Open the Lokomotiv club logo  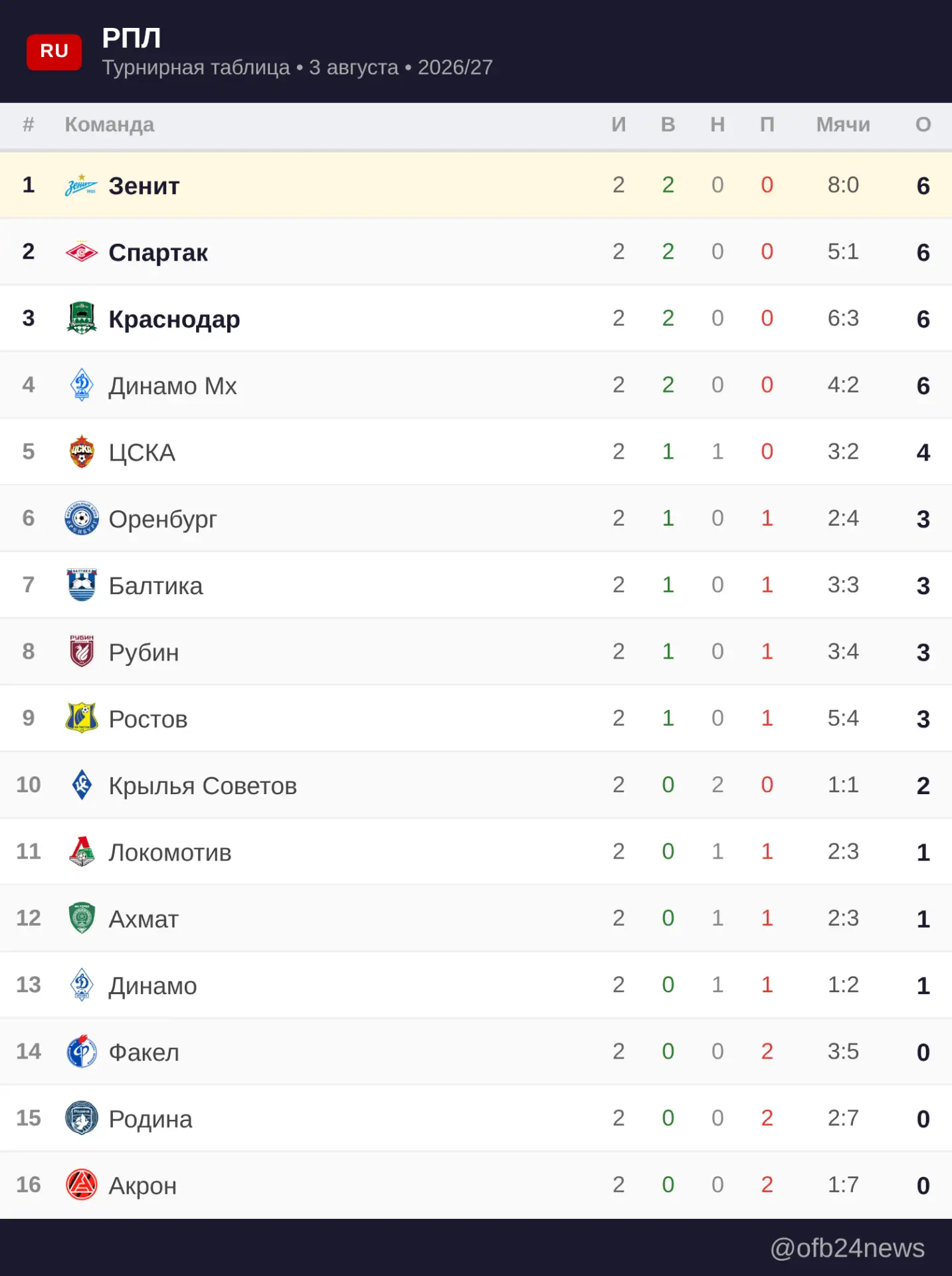(82, 851)
